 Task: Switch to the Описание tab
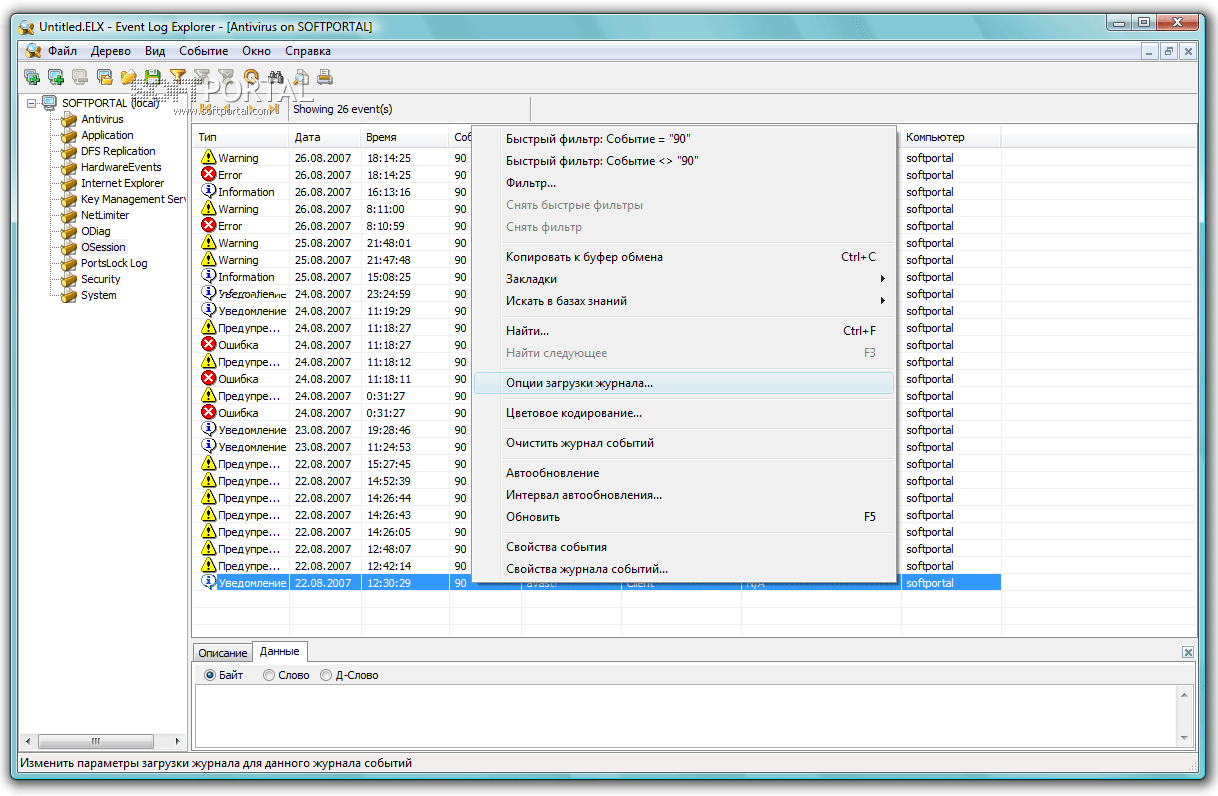tap(222, 653)
